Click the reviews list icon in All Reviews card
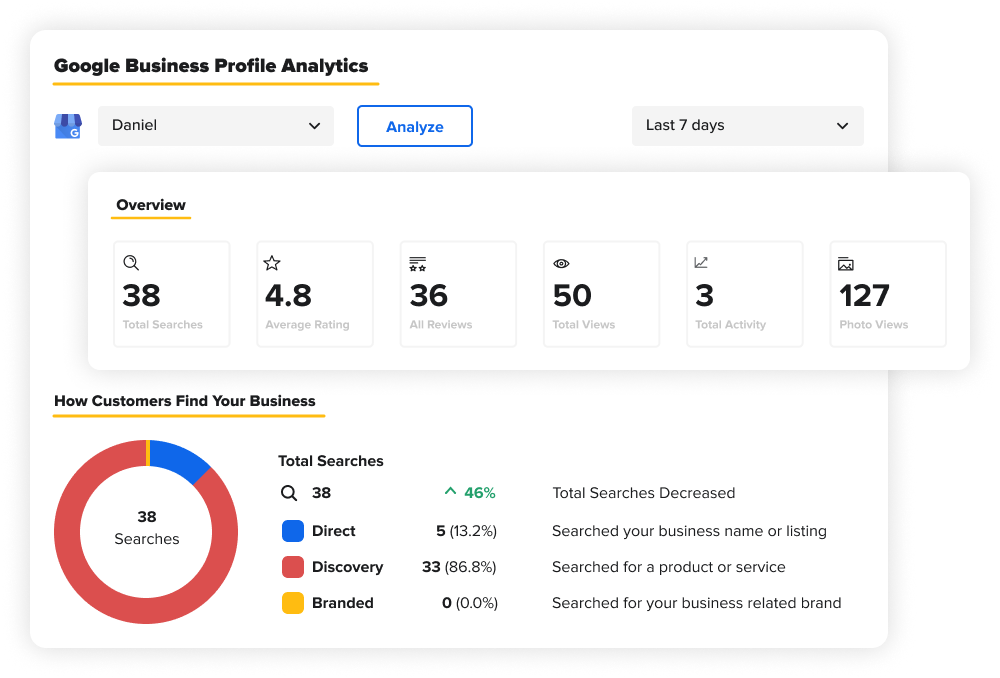Viewport: 1000px width, 678px height. tap(418, 263)
